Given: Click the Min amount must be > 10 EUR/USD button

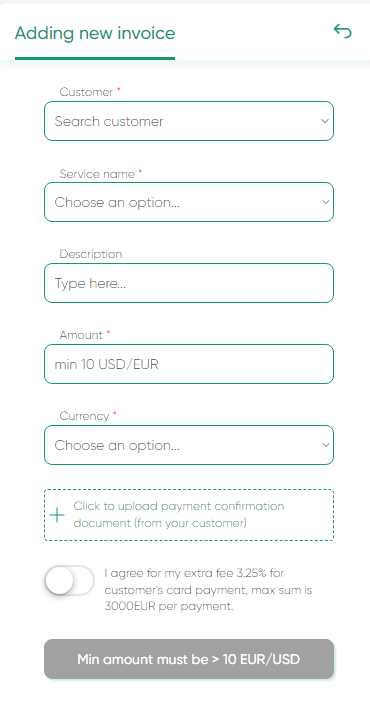Looking at the screenshot, I should tap(189, 659).
